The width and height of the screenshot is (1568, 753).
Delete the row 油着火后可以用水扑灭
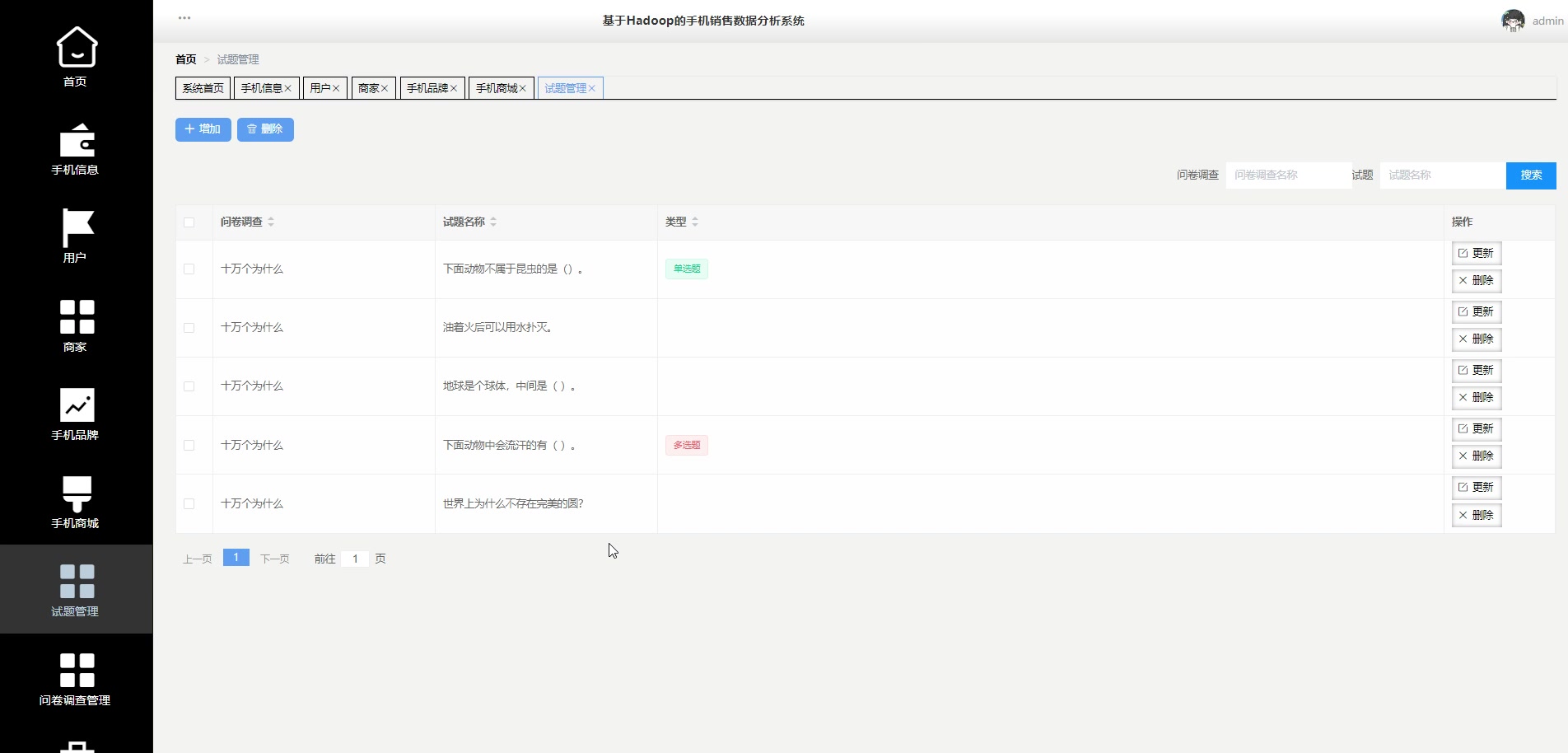pos(1477,339)
